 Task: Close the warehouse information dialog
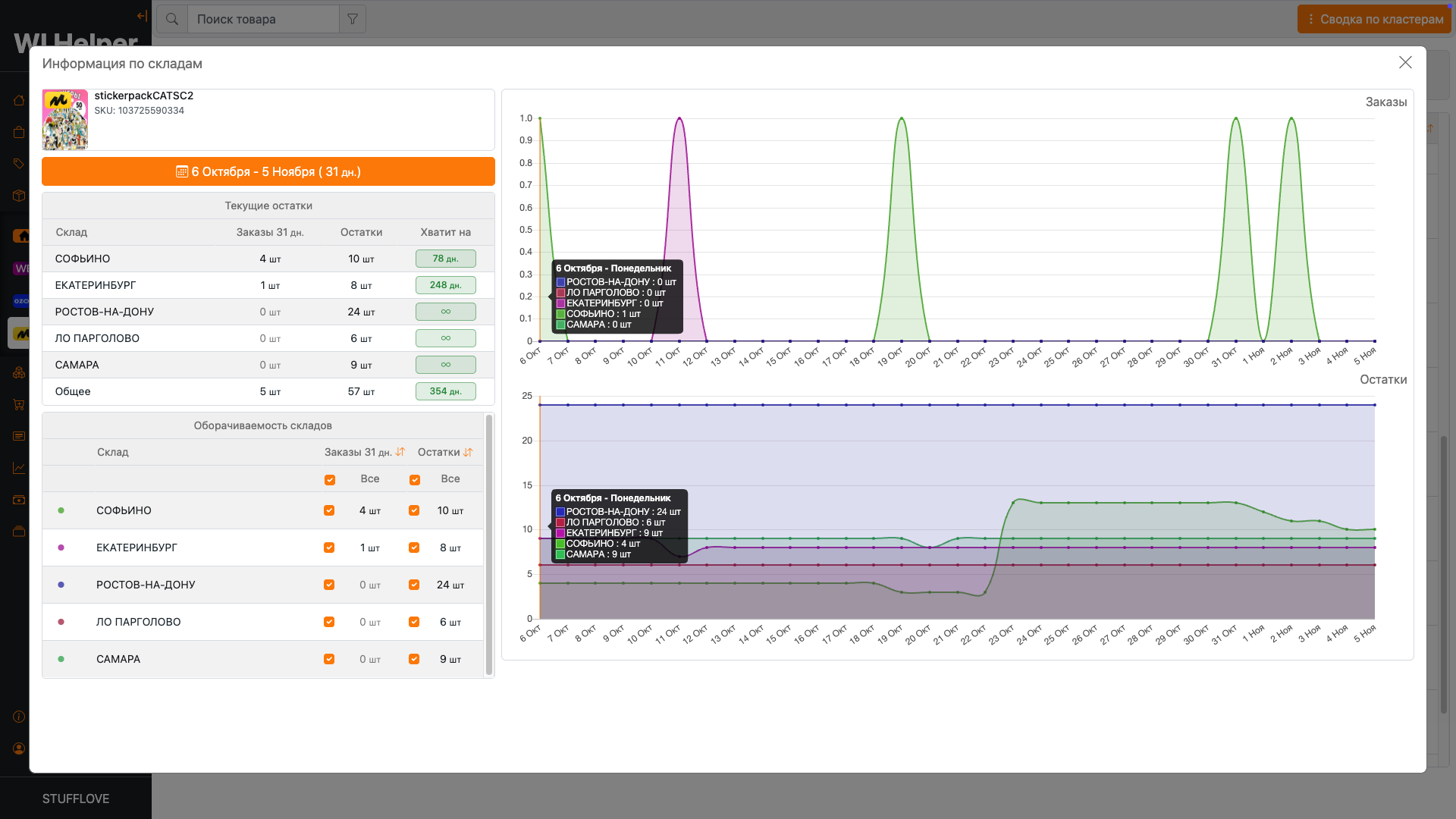[x=1405, y=62]
